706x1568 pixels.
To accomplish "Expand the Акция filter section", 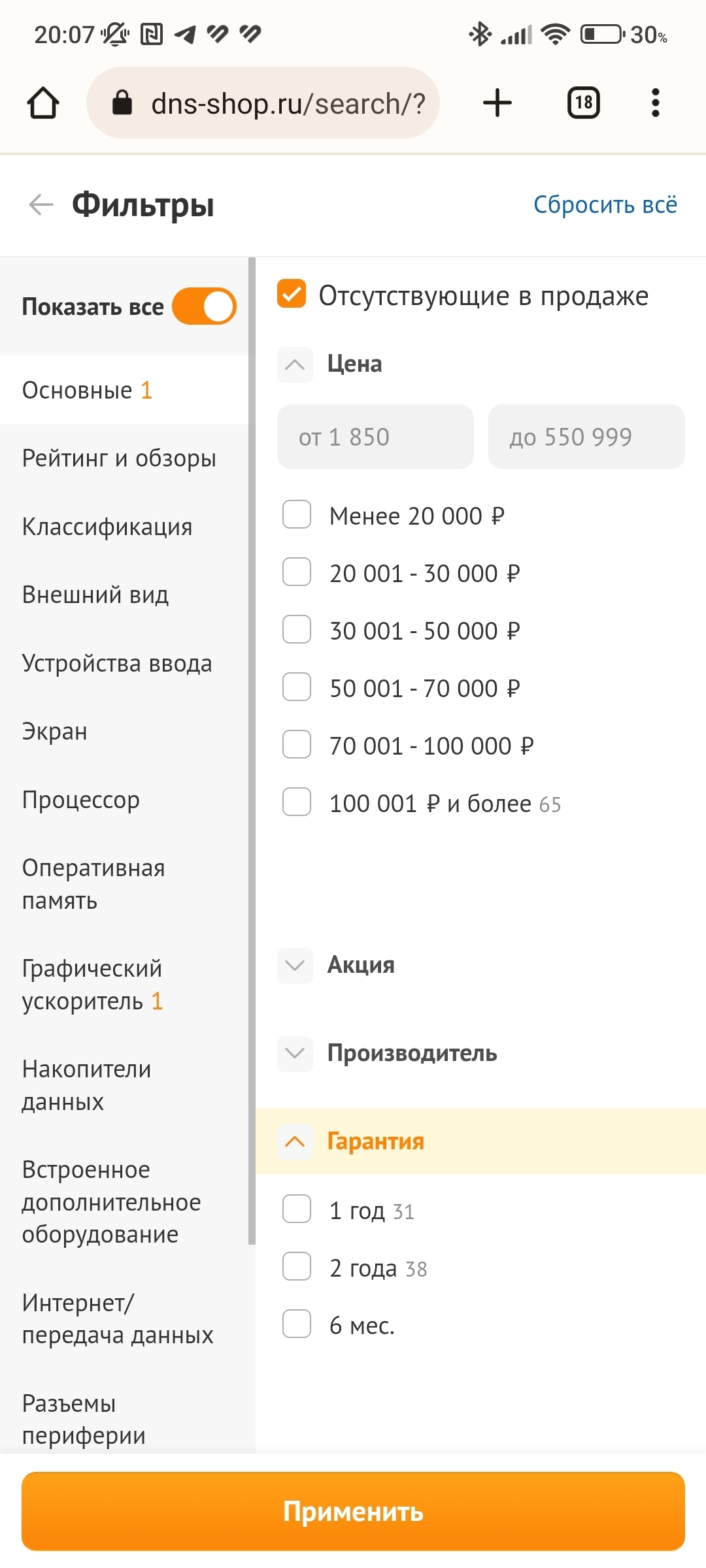I will click(x=295, y=966).
